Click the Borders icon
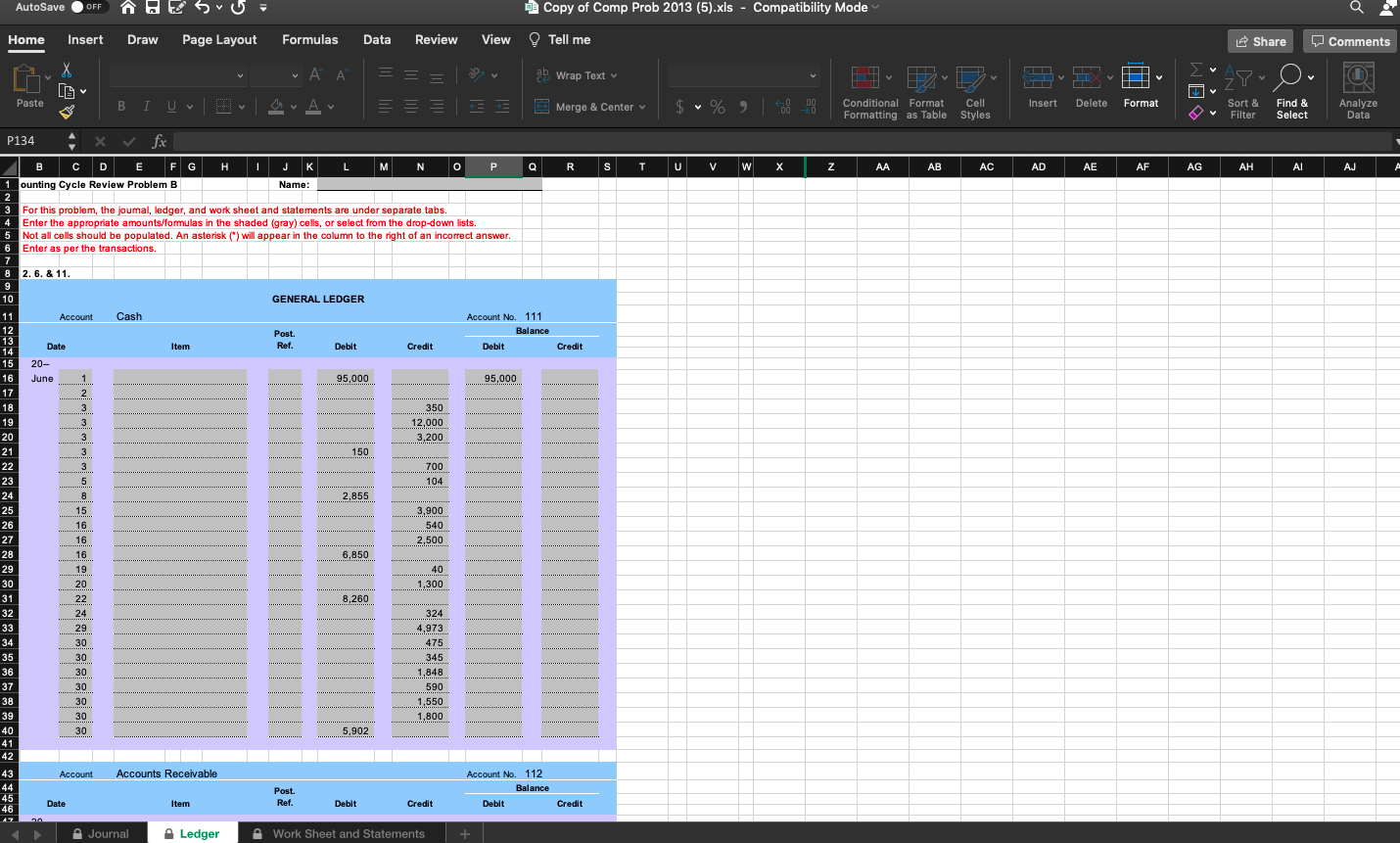Viewport: 1400px width, 843px height. (x=223, y=107)
